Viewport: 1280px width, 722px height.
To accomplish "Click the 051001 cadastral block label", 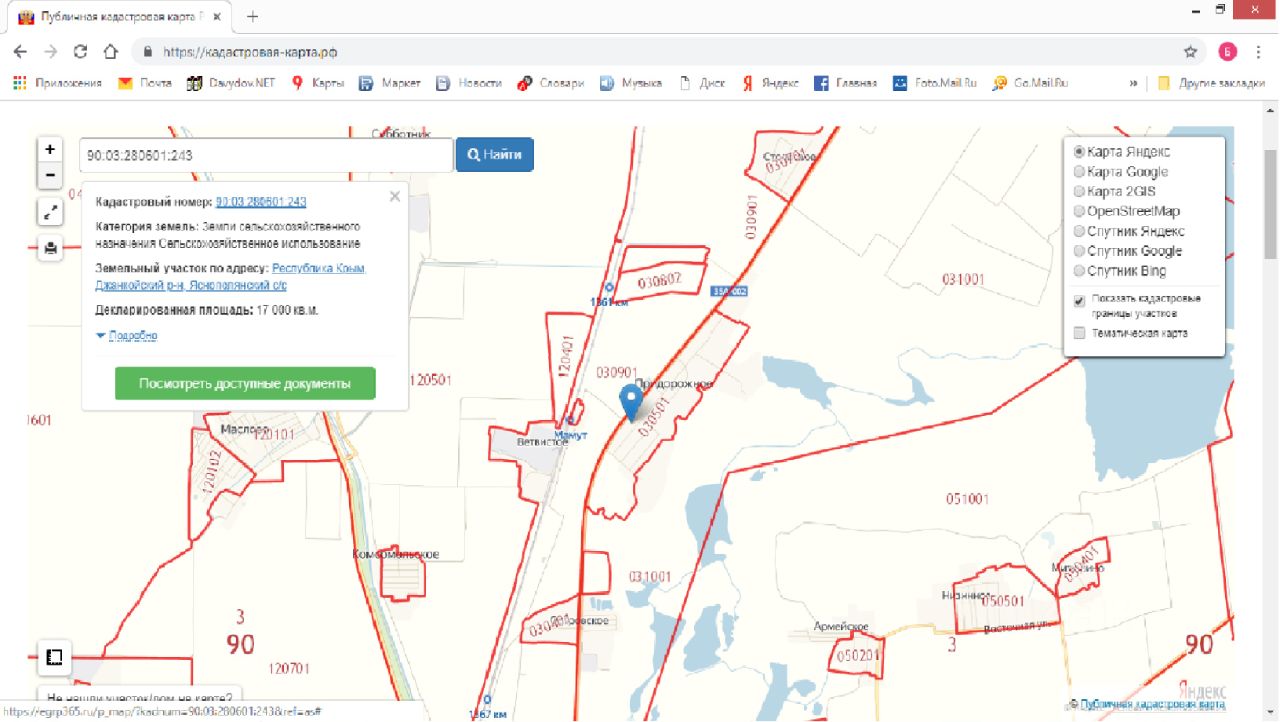I will pos(966,498).
